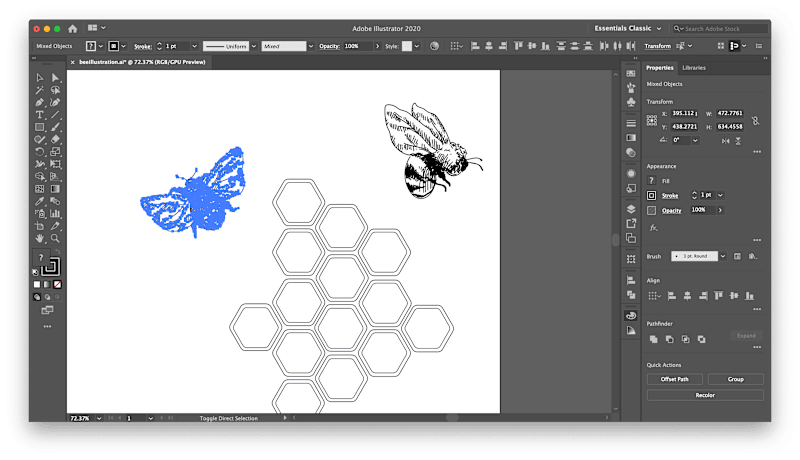Select the Type tool

coord(40,115)
